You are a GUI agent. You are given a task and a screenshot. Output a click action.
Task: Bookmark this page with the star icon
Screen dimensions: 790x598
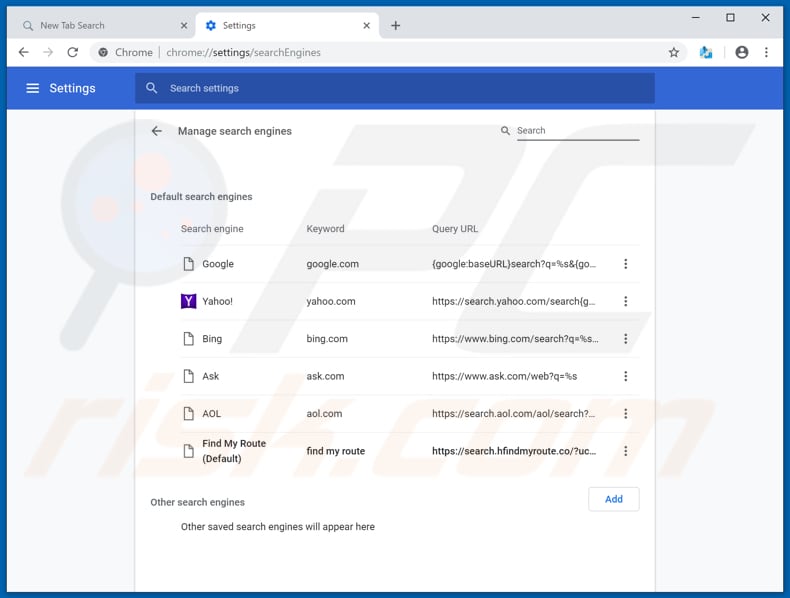(674, 52)
